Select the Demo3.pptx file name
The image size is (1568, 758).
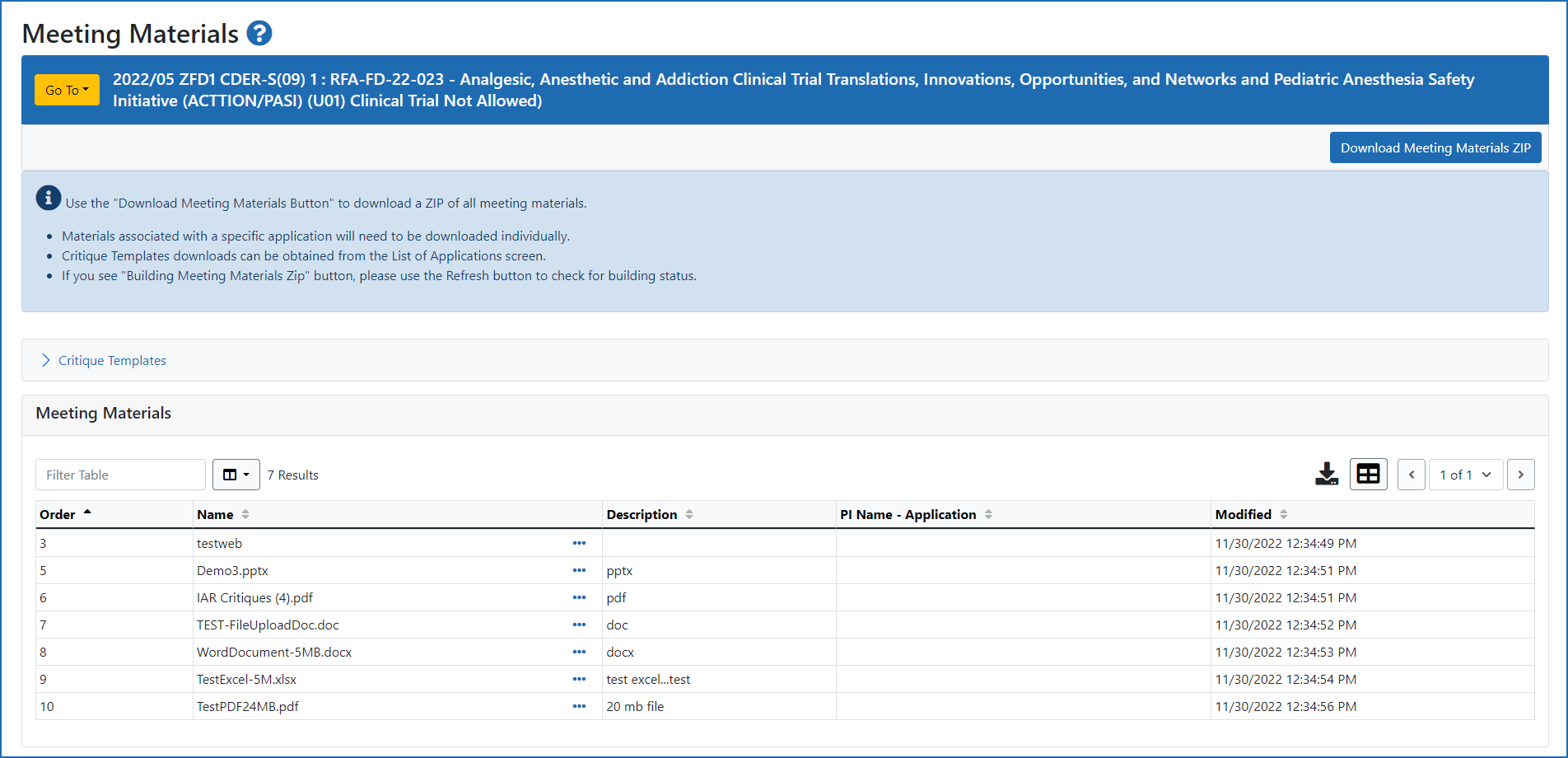pos(232,570)
